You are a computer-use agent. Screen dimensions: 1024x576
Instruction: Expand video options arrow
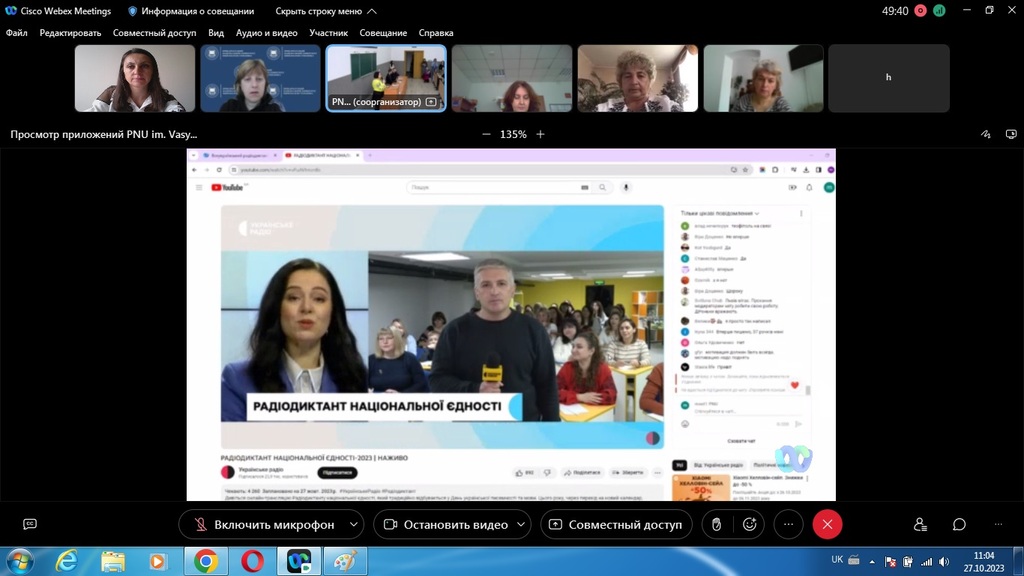pos(522,524)
